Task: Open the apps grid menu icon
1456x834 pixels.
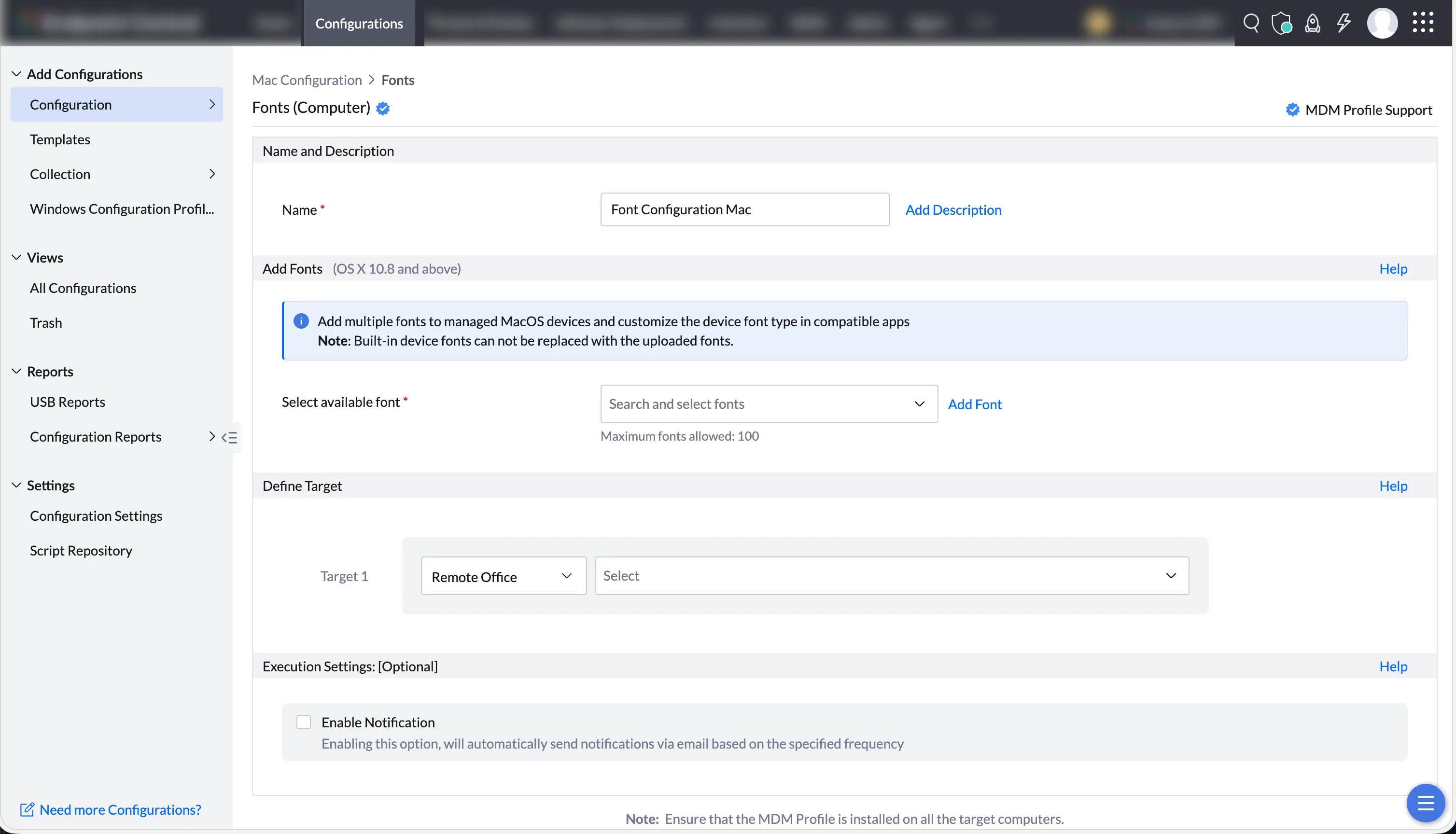Action: click(1423, 23)
